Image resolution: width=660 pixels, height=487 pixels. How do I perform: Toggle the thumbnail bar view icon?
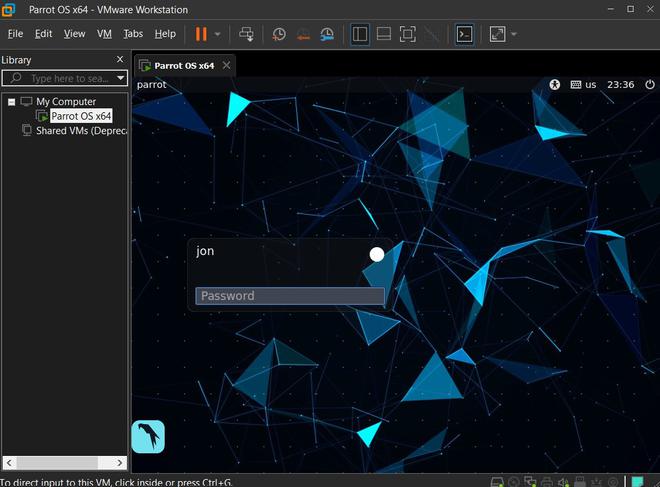click(384, 34)
